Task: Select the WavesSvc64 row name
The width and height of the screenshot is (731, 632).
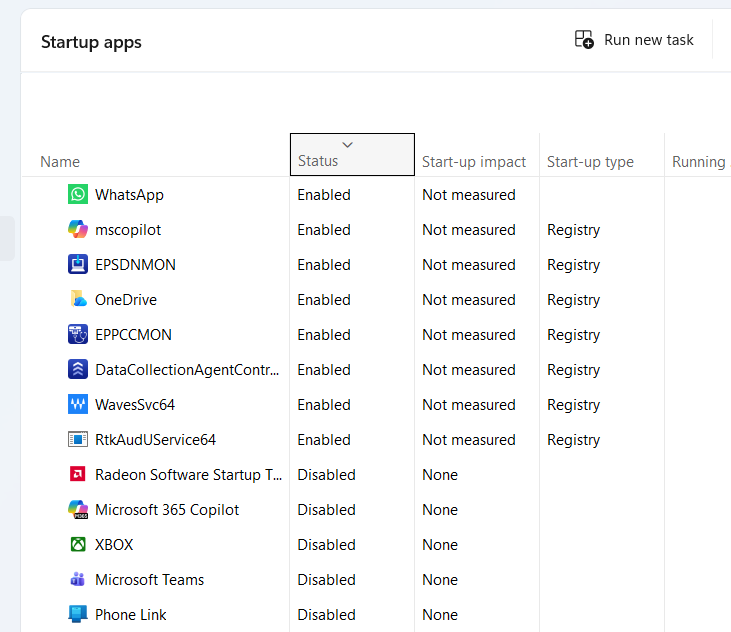Action: pyautogui.click(x=135, y=405)
